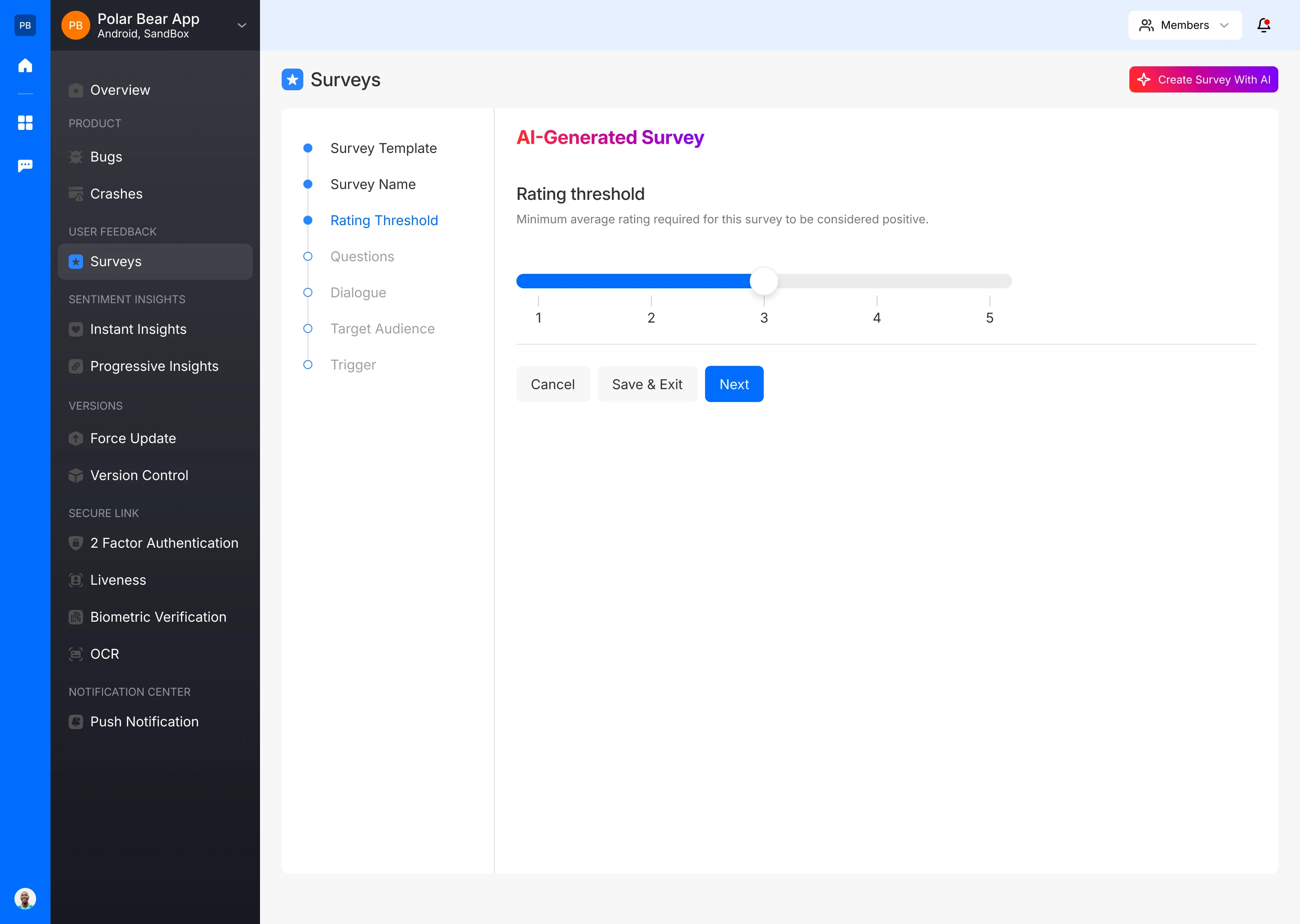
Task: Go to Instant Insights menu item
Action: click(x=138, y=329)
